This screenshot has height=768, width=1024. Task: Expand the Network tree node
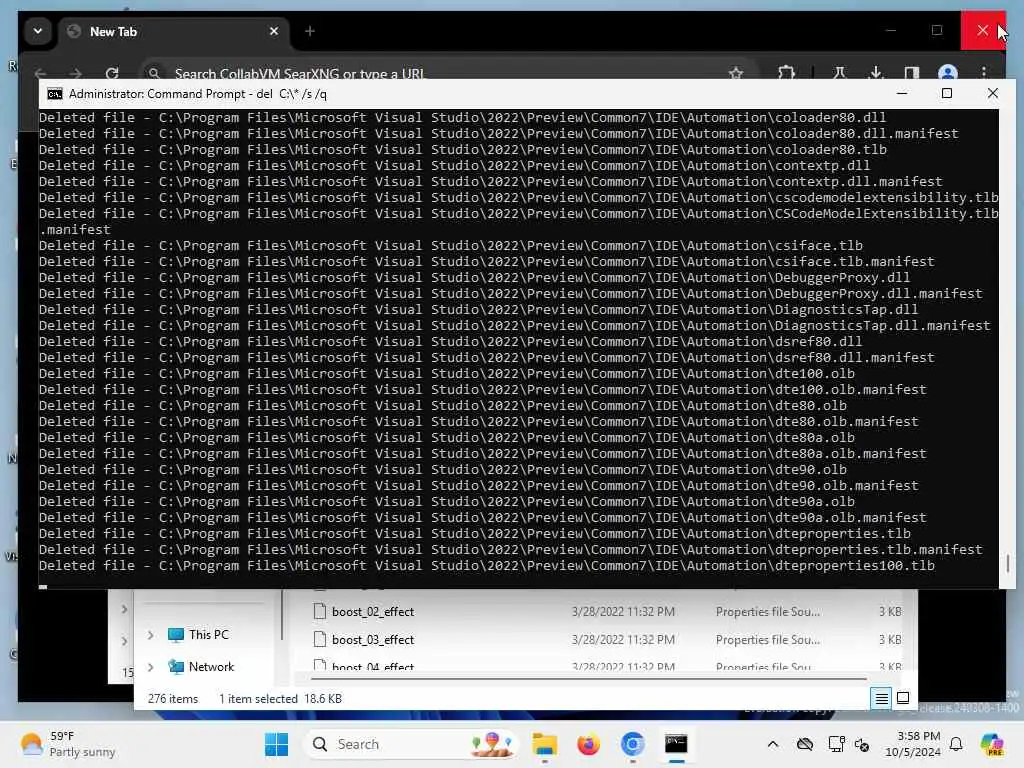click(x=150, y=667)
